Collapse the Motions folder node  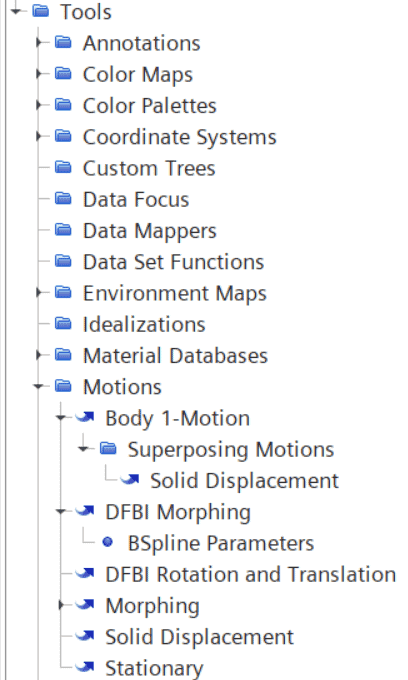(39, 386)
